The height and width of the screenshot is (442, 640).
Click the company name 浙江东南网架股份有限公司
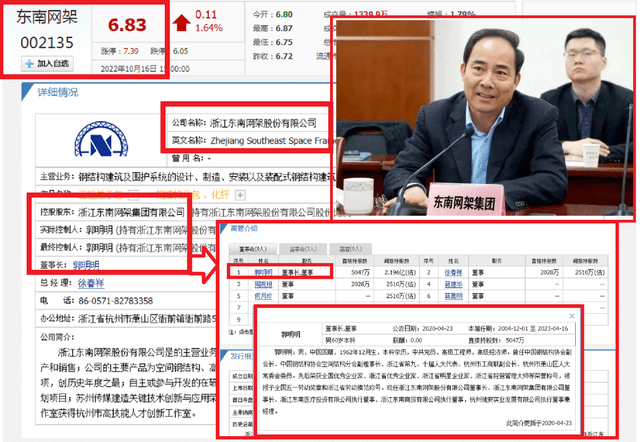click(263, 123)
